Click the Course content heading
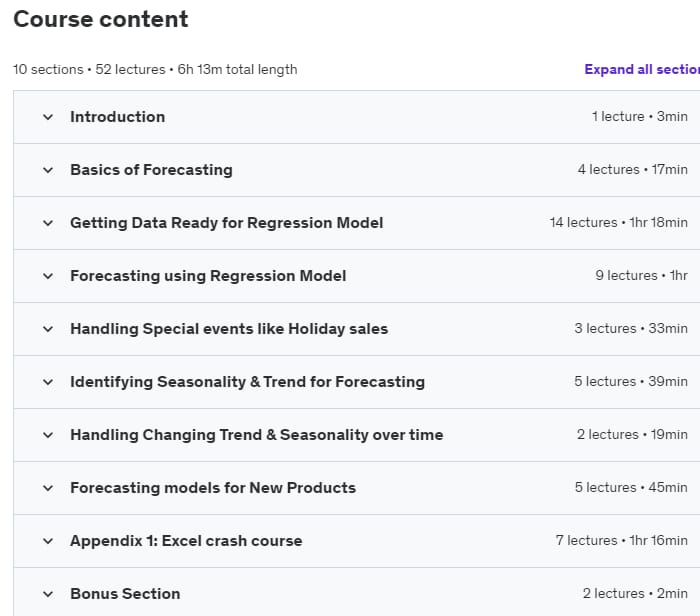The height and width of the screenshot is (616, 700). (x=101, y=19)
